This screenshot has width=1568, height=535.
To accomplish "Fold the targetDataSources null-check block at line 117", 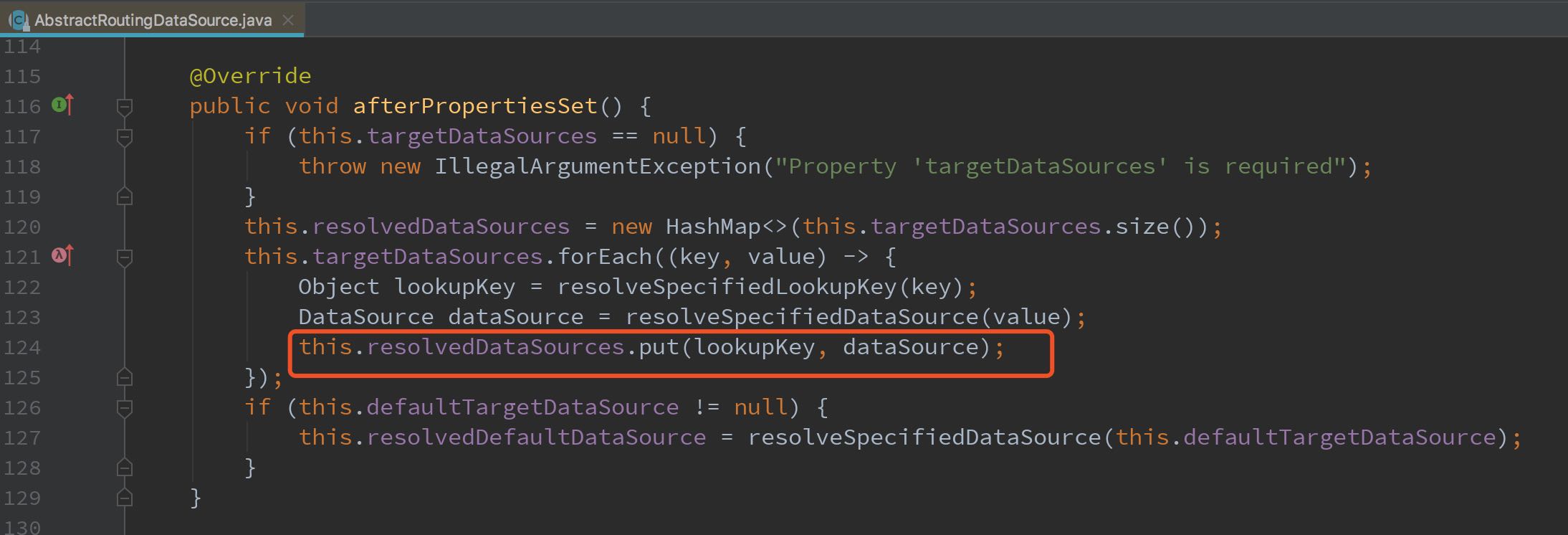I will pos(125,136).
